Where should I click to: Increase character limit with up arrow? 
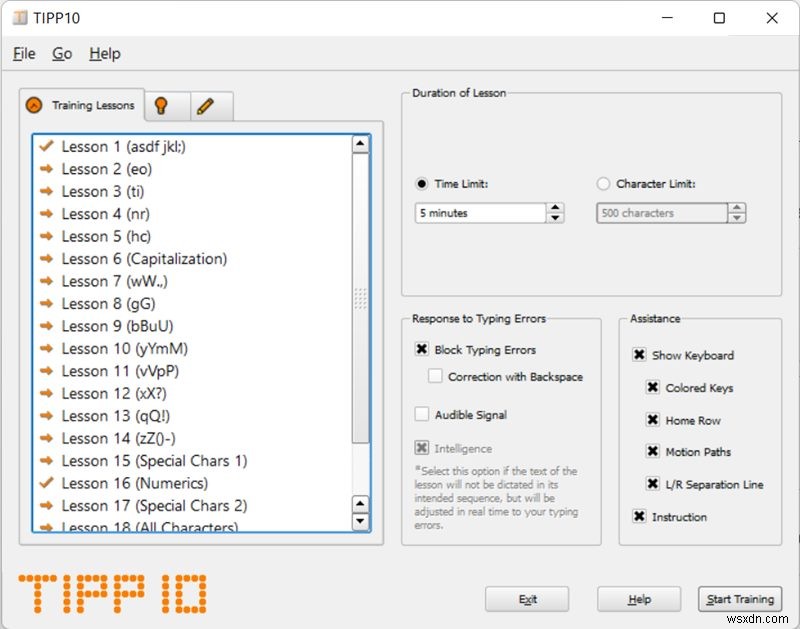pyautogui.click(x=737, y=208)
